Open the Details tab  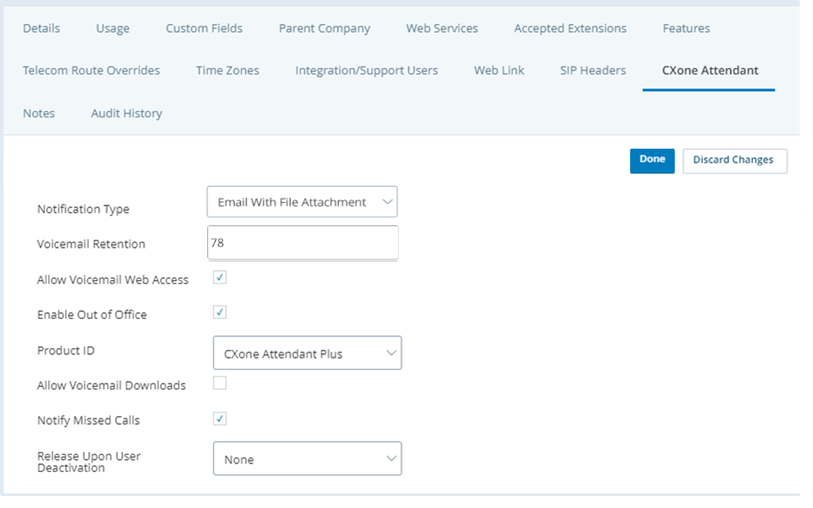tap(41, 29)
